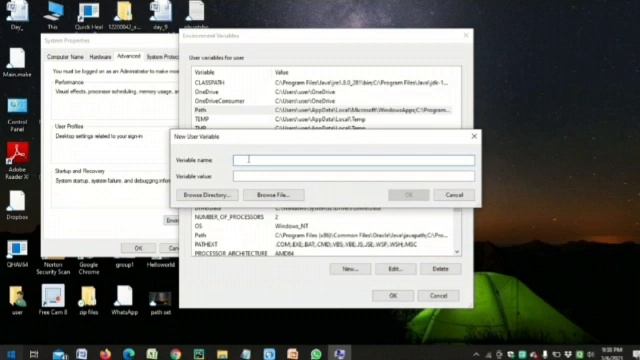Show hidden system tray icons
640x360 pixels.
point(476,355)
